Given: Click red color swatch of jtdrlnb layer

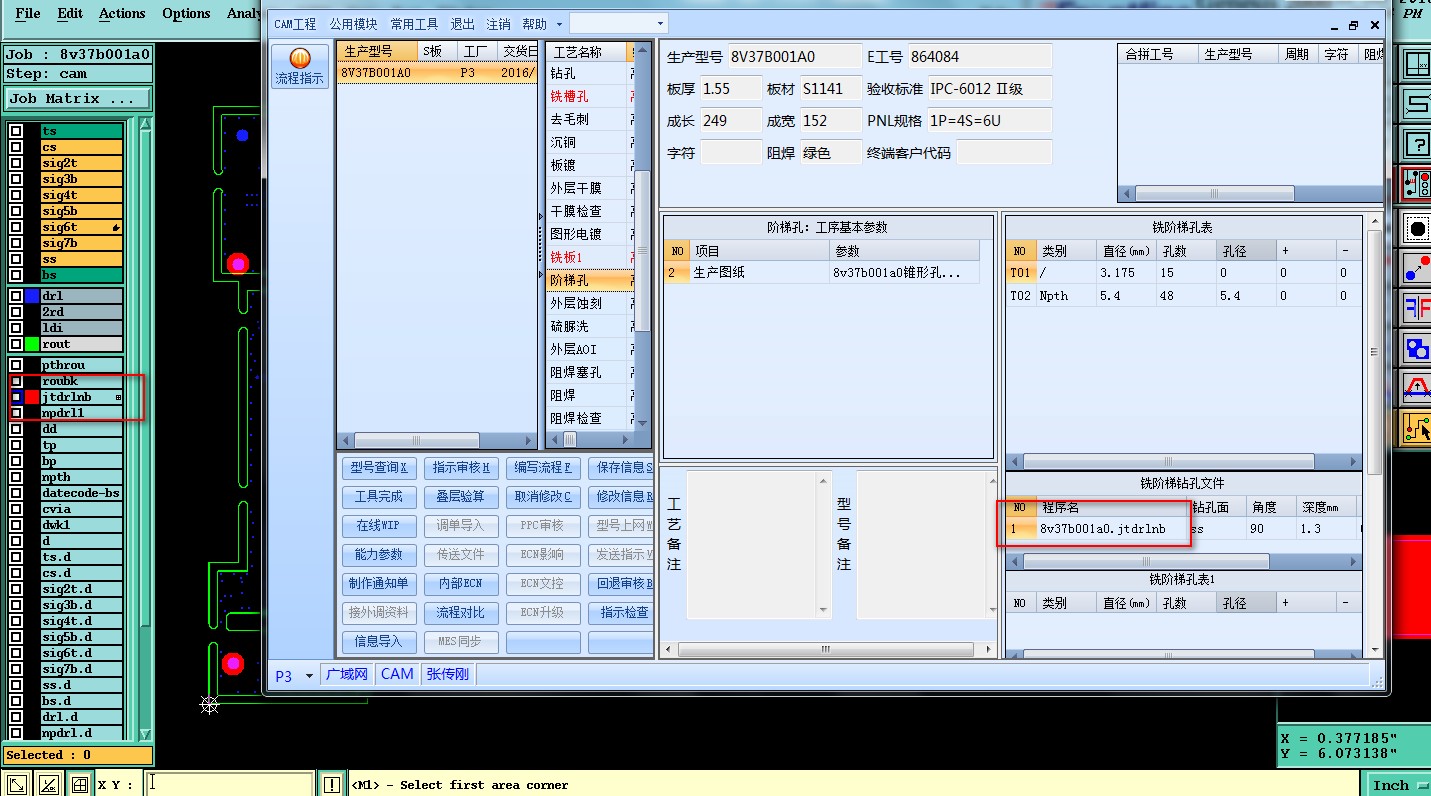Looking at the screenshot, I should 32,397.
